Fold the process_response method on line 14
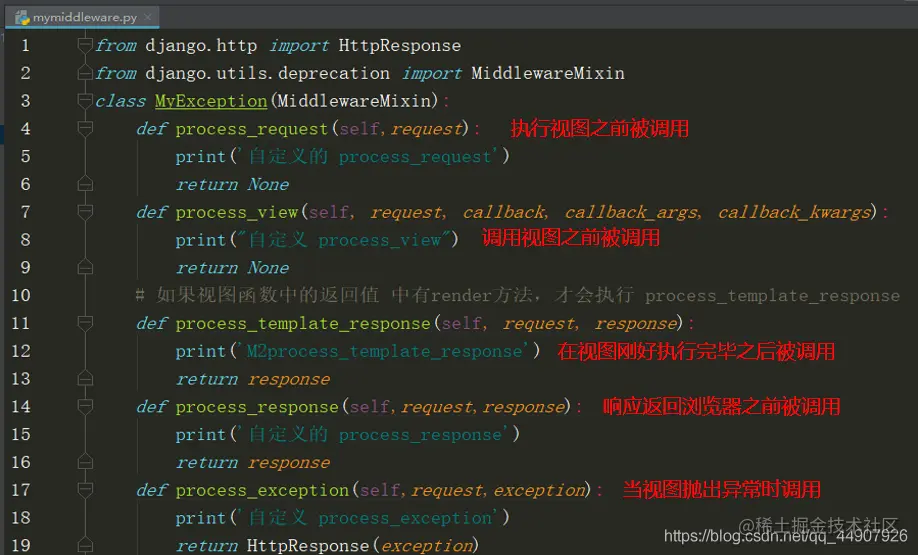 tap(85, 406)
